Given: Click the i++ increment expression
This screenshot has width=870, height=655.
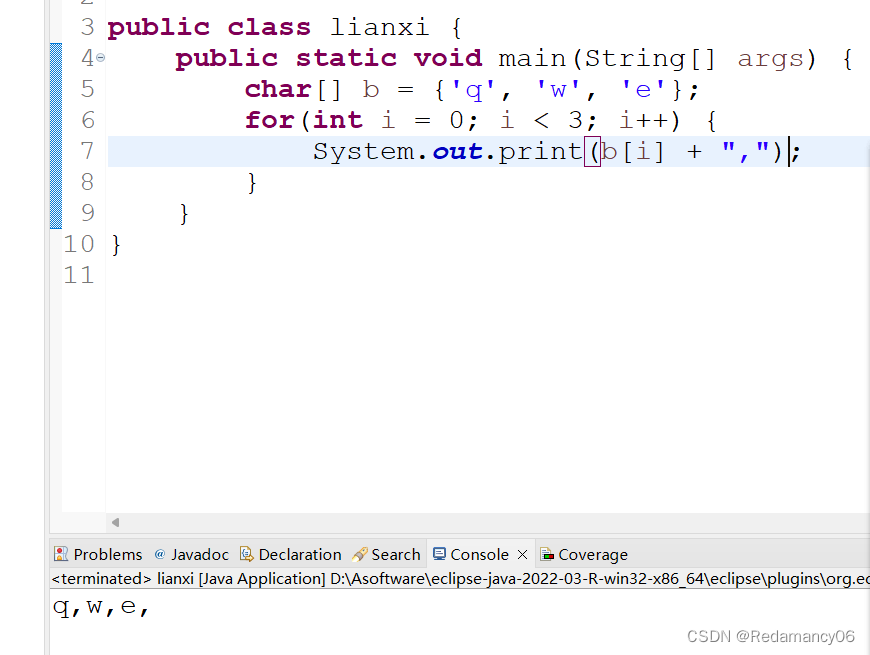Looking at the screenshot, I should point(644,120).
